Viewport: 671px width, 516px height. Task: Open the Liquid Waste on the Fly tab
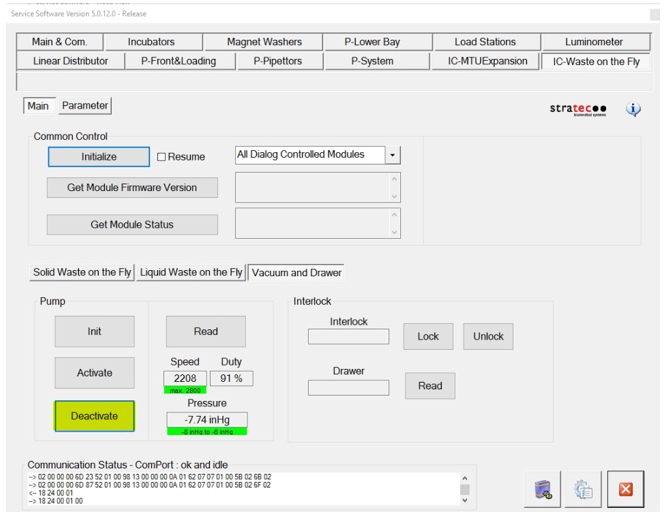[191, 272]
